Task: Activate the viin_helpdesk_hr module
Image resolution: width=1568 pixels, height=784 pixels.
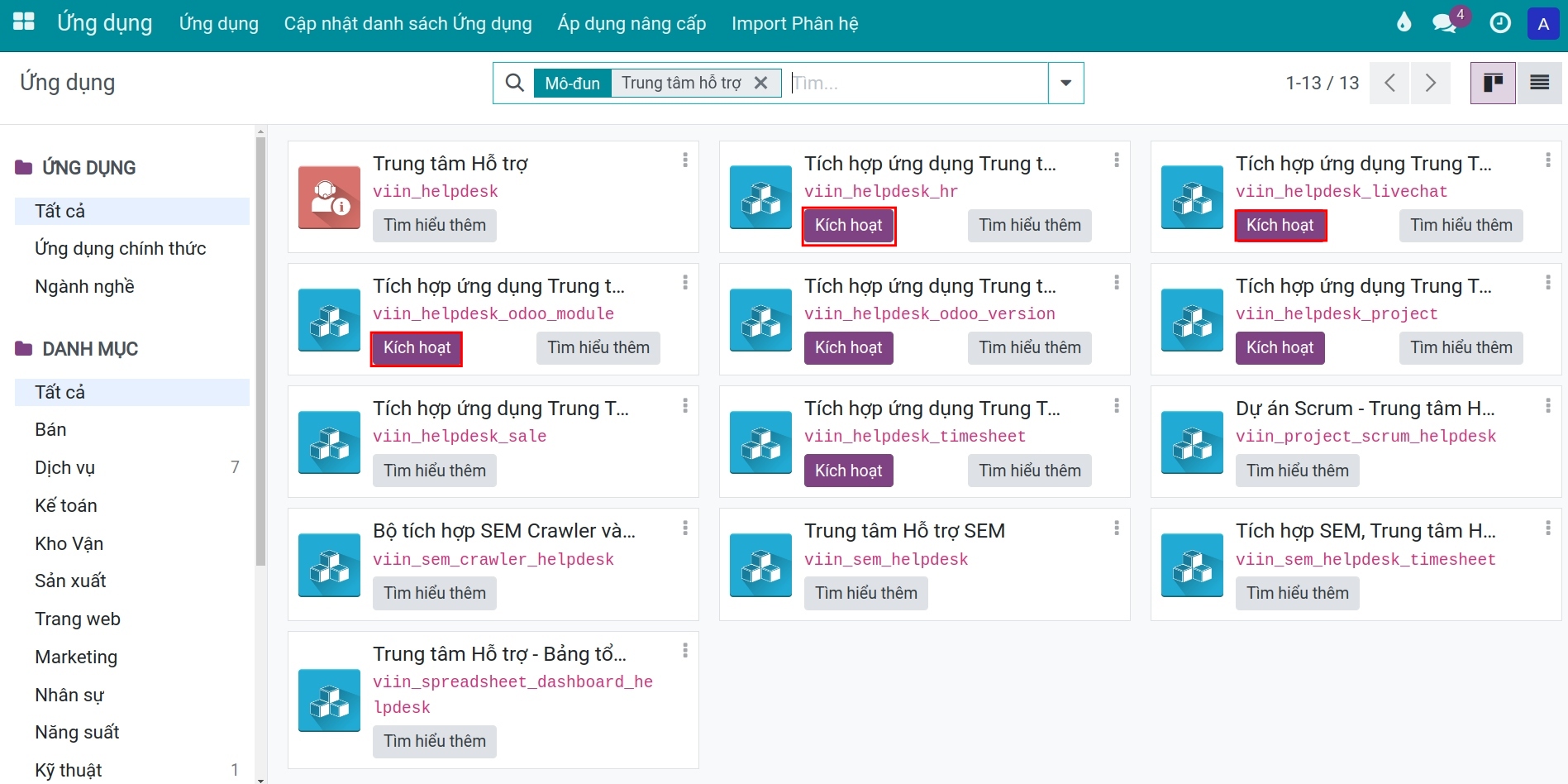Action: pos(849,225)
